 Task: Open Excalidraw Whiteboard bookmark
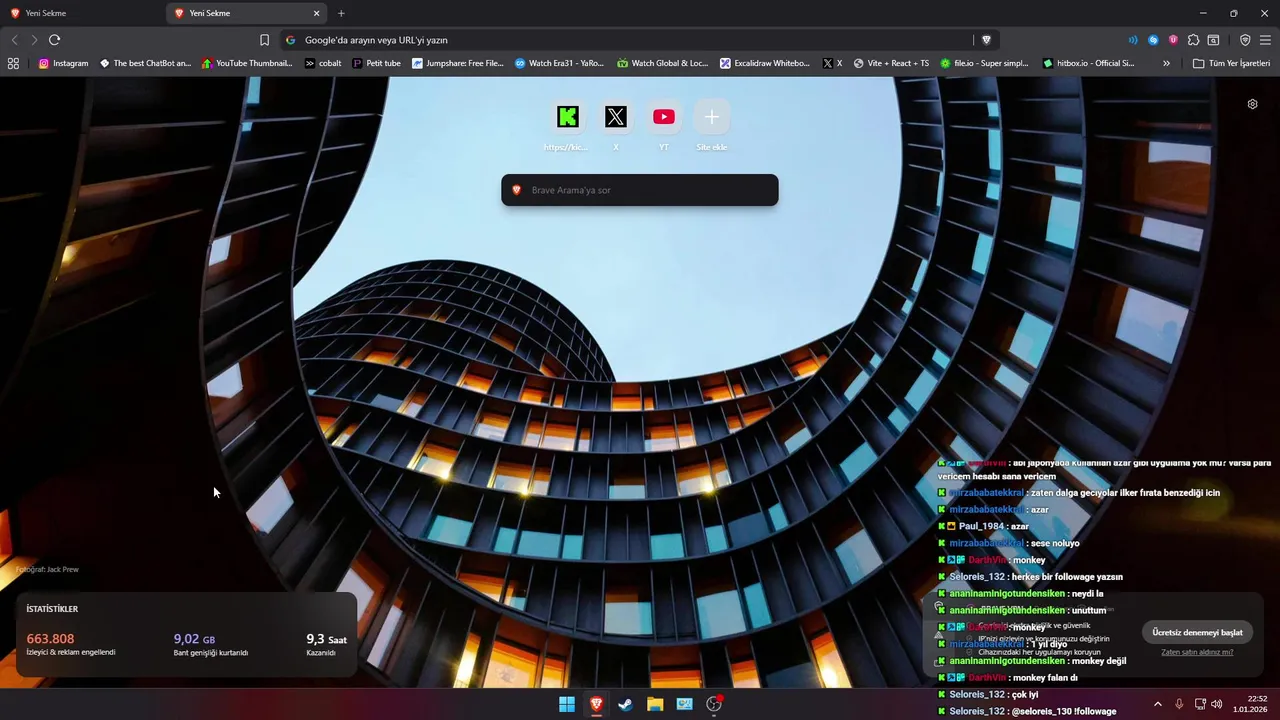tap(765, 63)
